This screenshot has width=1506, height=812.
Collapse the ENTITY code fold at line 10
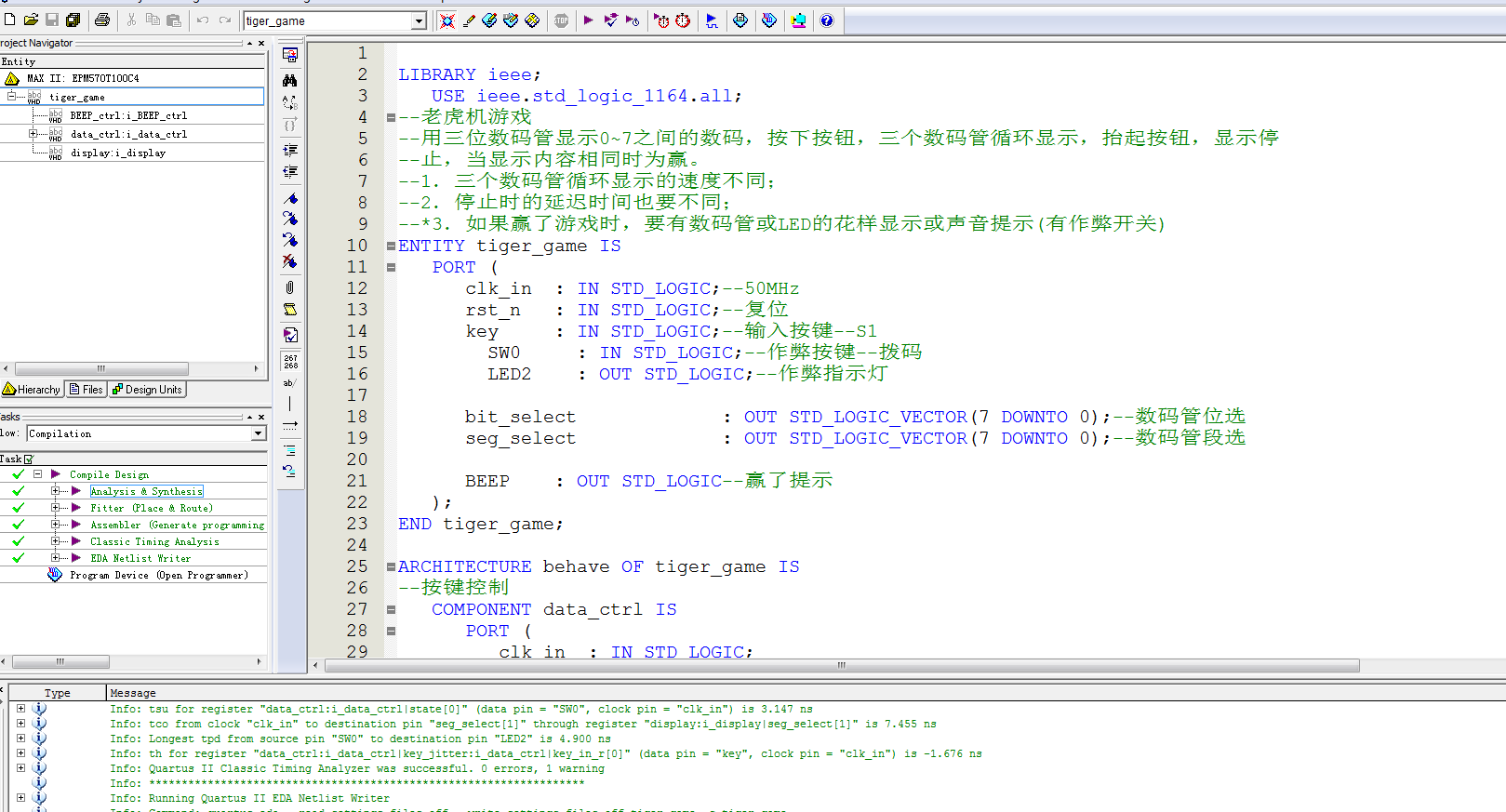(x=391, y=246)
